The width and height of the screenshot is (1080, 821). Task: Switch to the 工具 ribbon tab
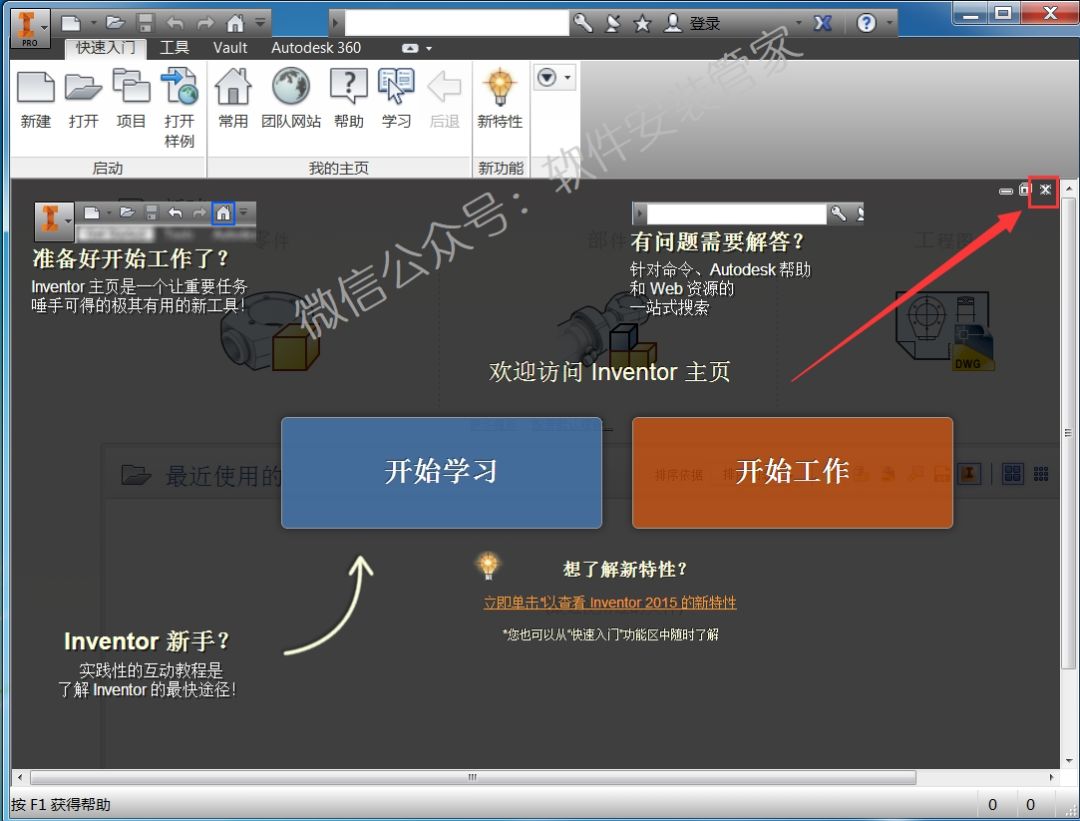(175, 48)
